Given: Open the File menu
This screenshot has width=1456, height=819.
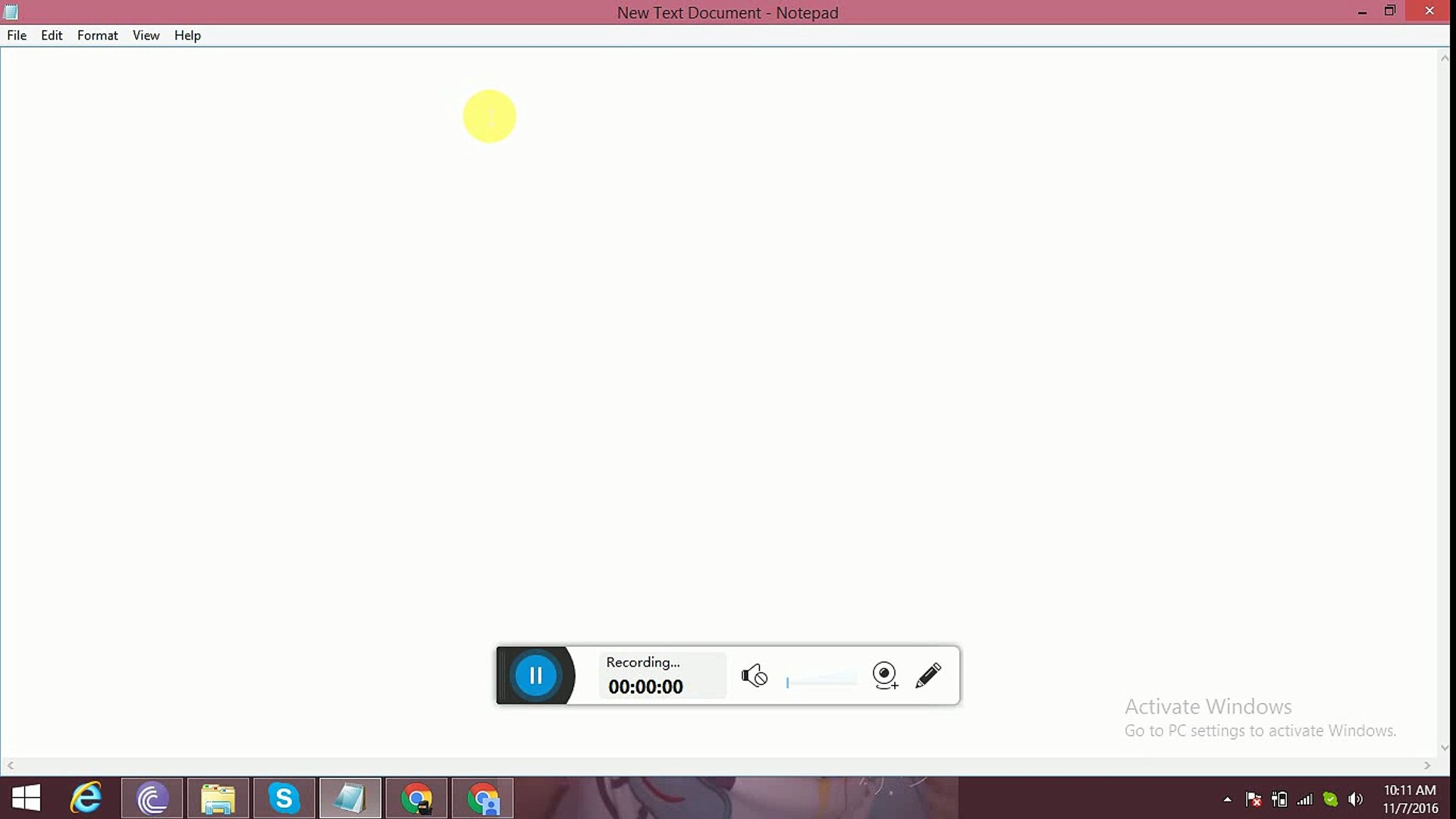Looking at the screenshot, I should point(17,36).
